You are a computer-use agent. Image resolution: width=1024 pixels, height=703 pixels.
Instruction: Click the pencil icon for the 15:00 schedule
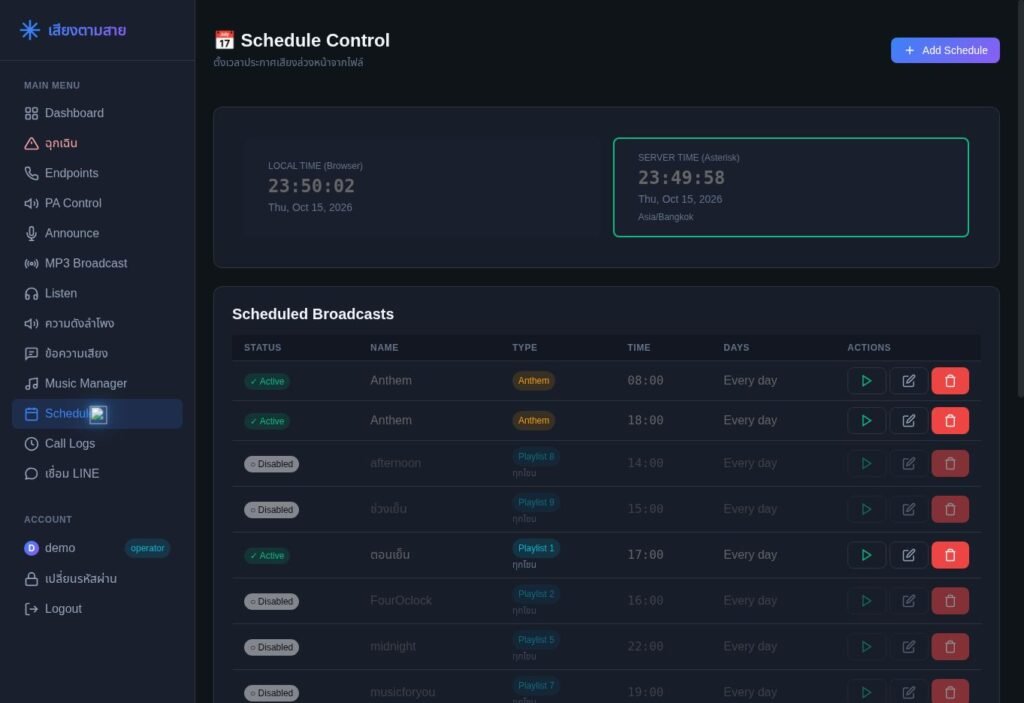tap(908, 509)
